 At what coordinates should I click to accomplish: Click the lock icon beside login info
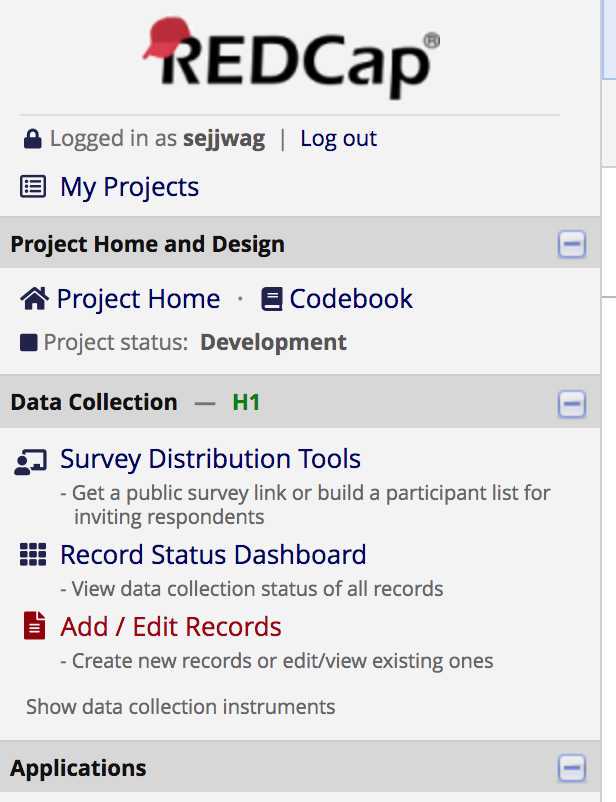(x=33, y=139)
